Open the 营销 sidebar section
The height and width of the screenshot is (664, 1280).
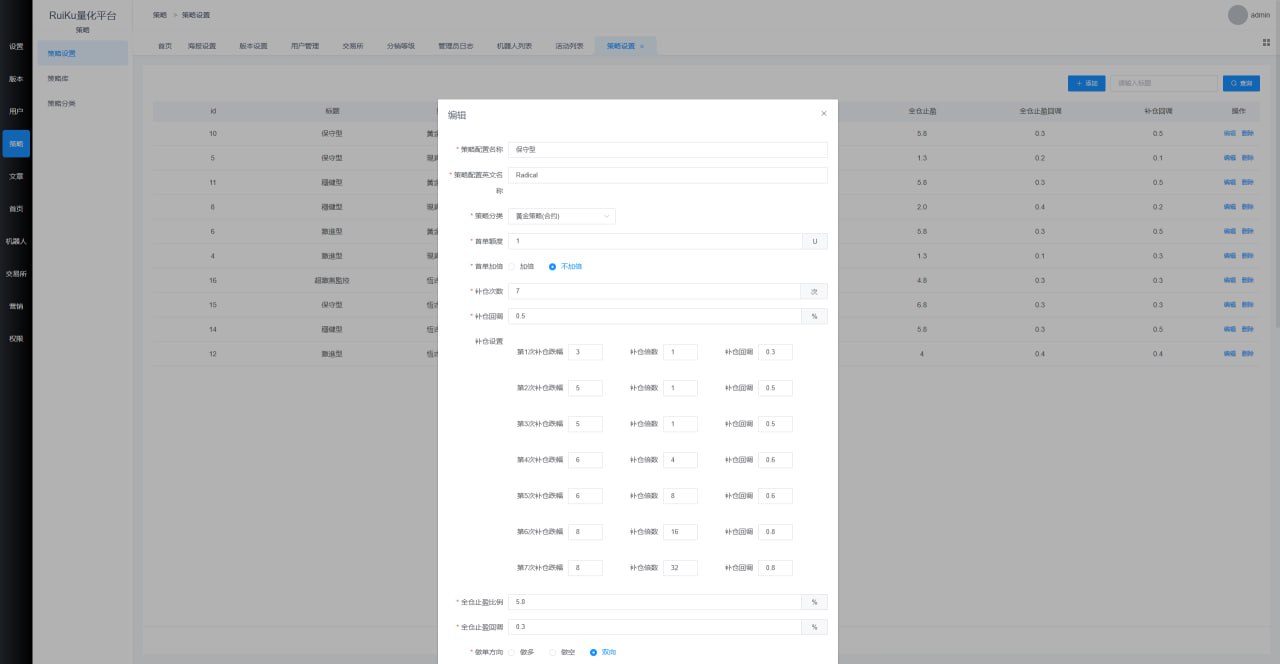point(14,306)
